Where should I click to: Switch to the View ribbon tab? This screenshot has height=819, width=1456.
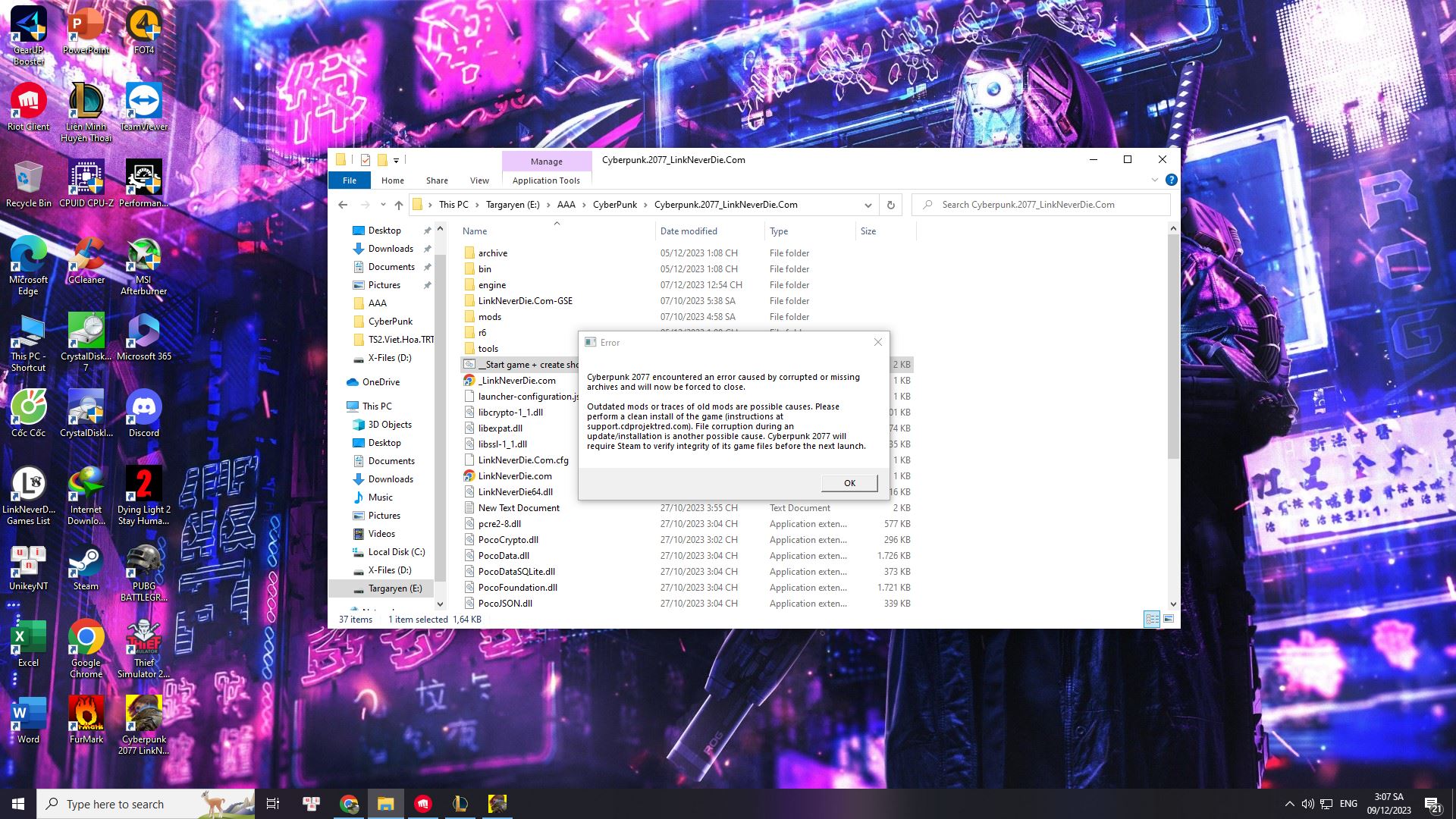pyautogui.click(x=479, y=180)
